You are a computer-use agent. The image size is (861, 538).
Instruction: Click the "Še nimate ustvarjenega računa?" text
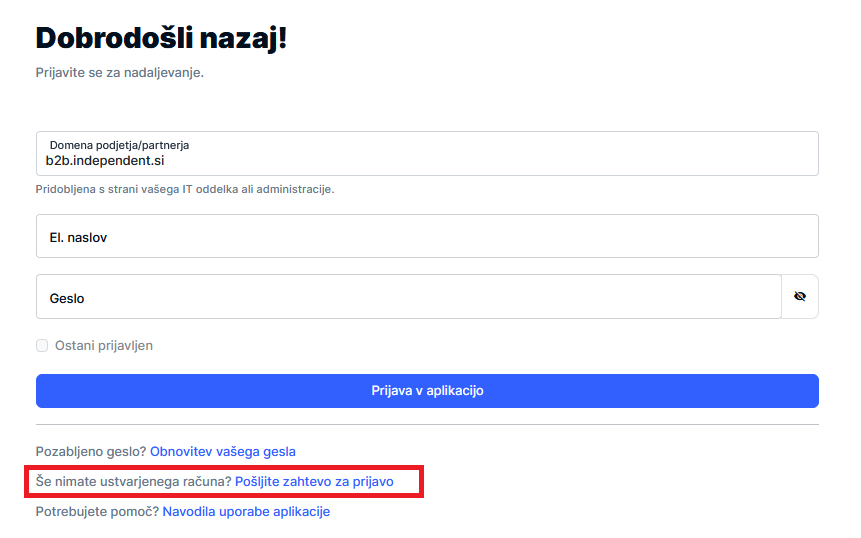tap(133, 481)
